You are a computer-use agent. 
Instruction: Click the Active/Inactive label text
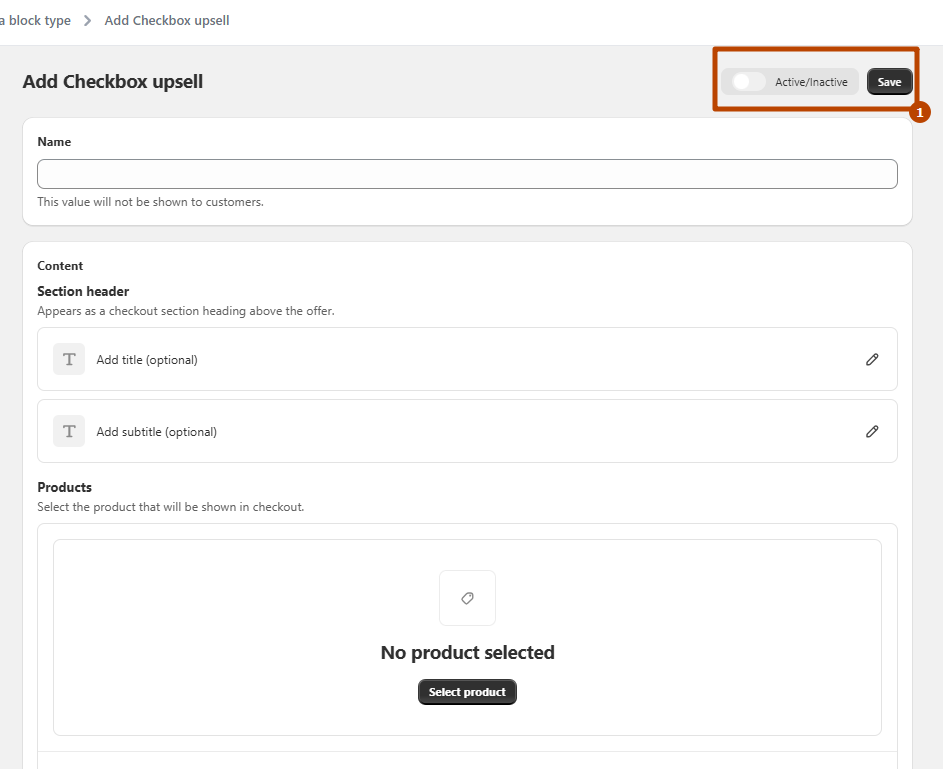(811, 82)
